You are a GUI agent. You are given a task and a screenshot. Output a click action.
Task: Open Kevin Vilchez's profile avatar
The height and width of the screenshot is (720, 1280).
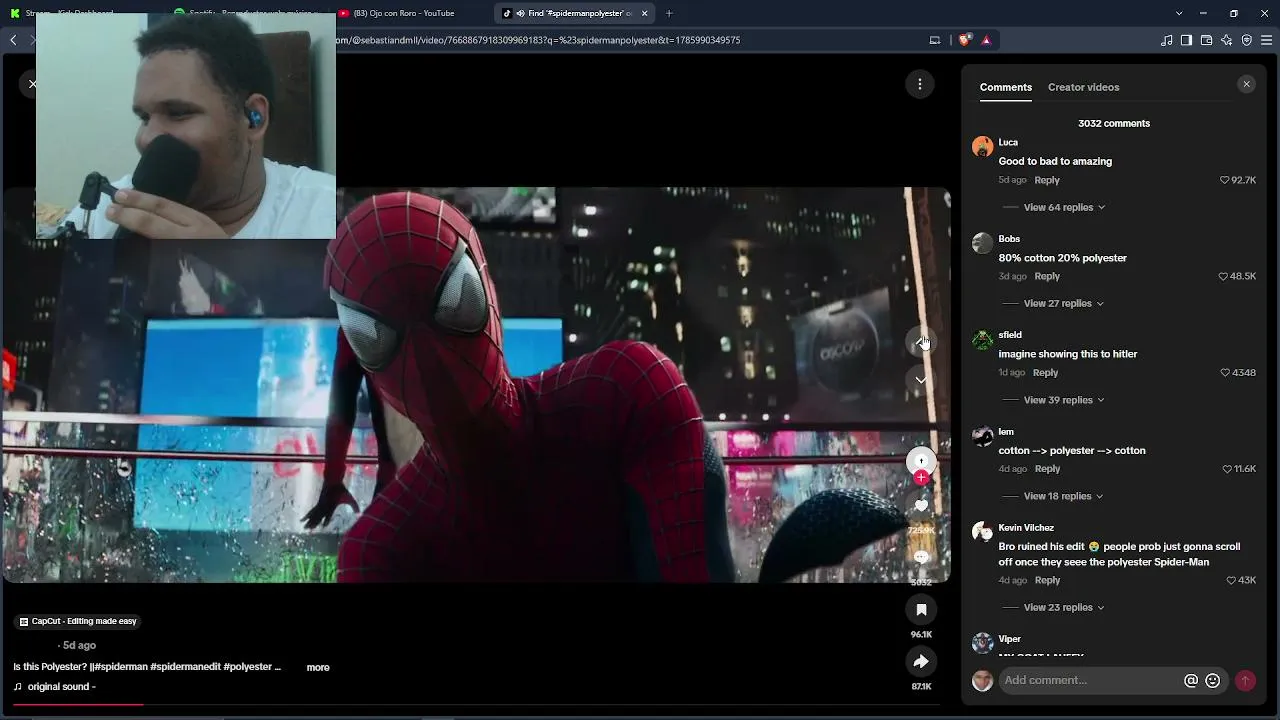point(983,532)
